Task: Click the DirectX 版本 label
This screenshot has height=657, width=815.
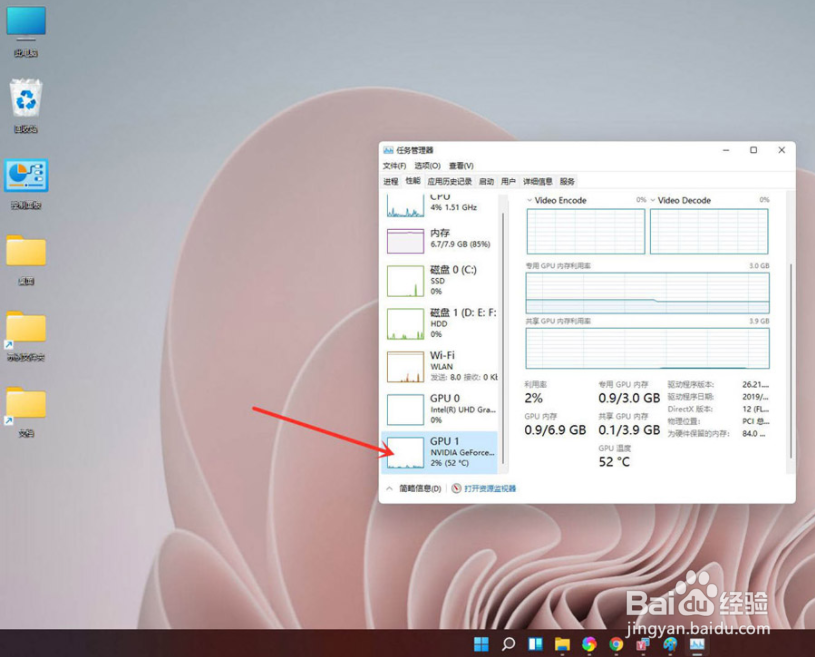Action: coord(690,409)
